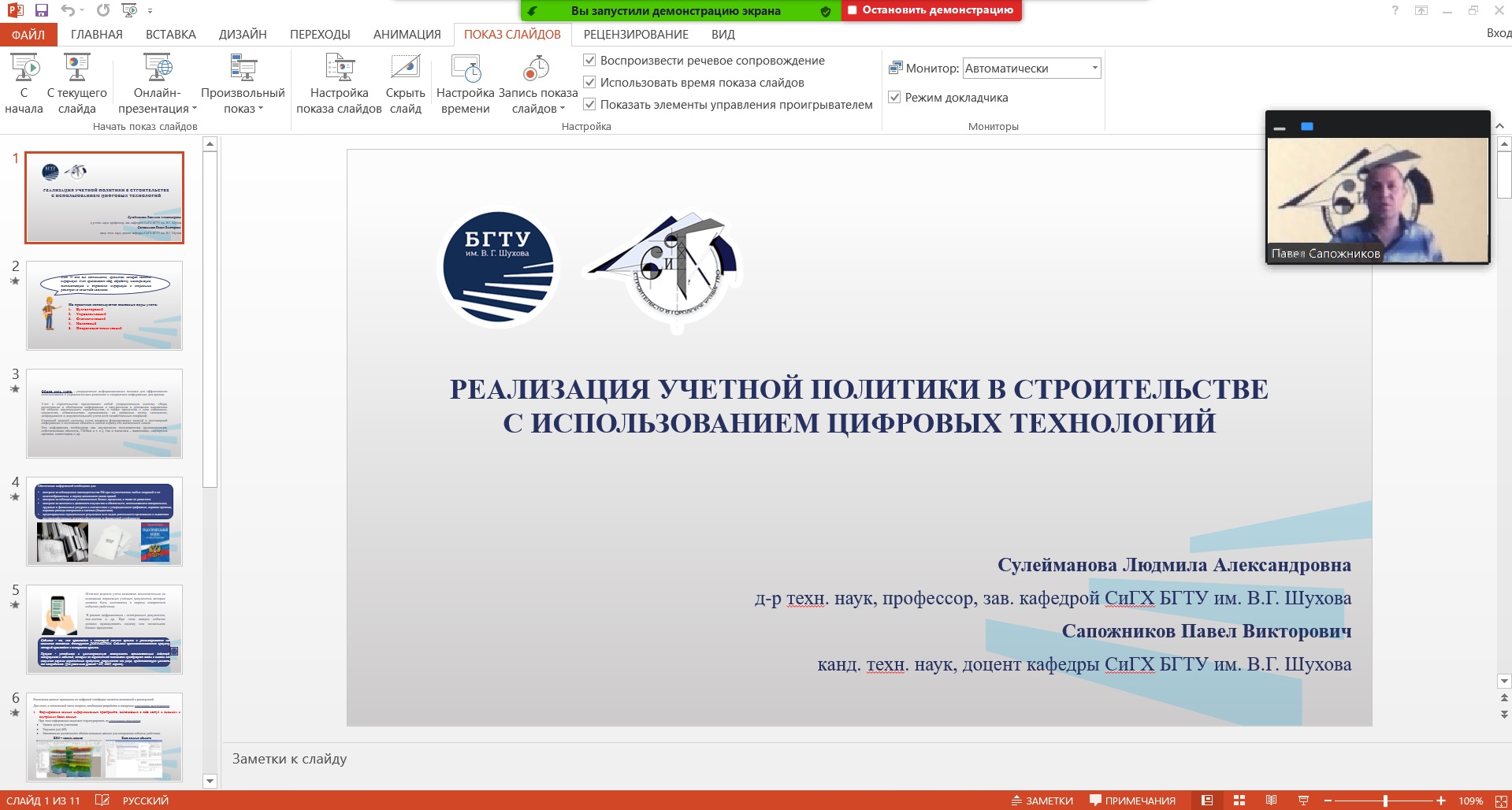Click zoom out minus button
The image size is (1512, 810).
click(x=1328, y=801)
